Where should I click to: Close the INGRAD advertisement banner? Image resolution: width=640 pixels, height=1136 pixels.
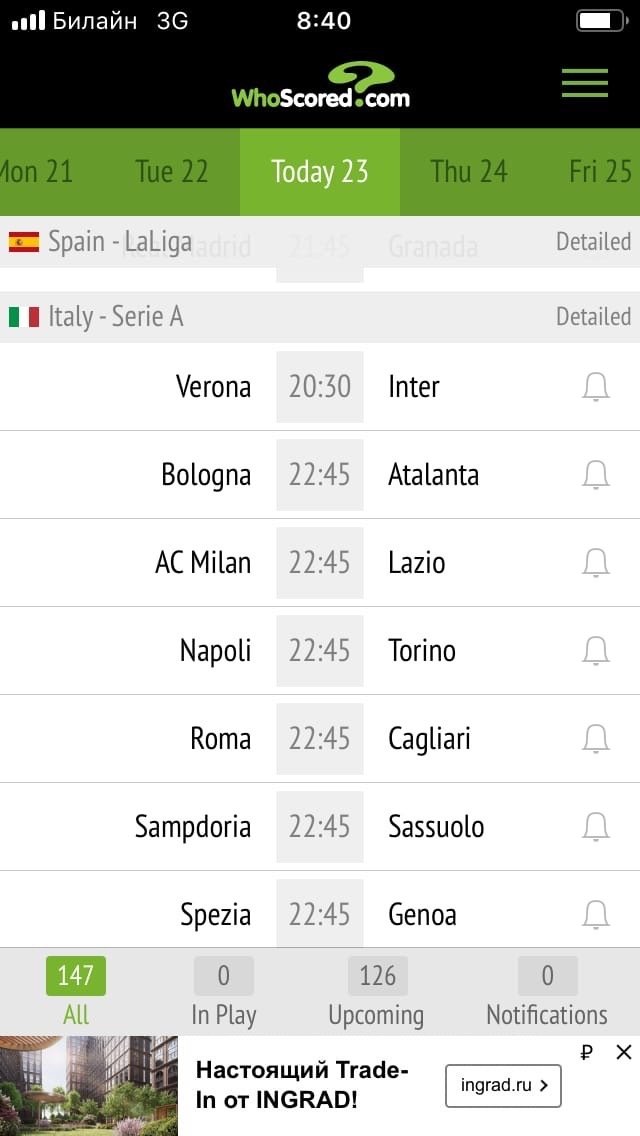pos(624,1052)
